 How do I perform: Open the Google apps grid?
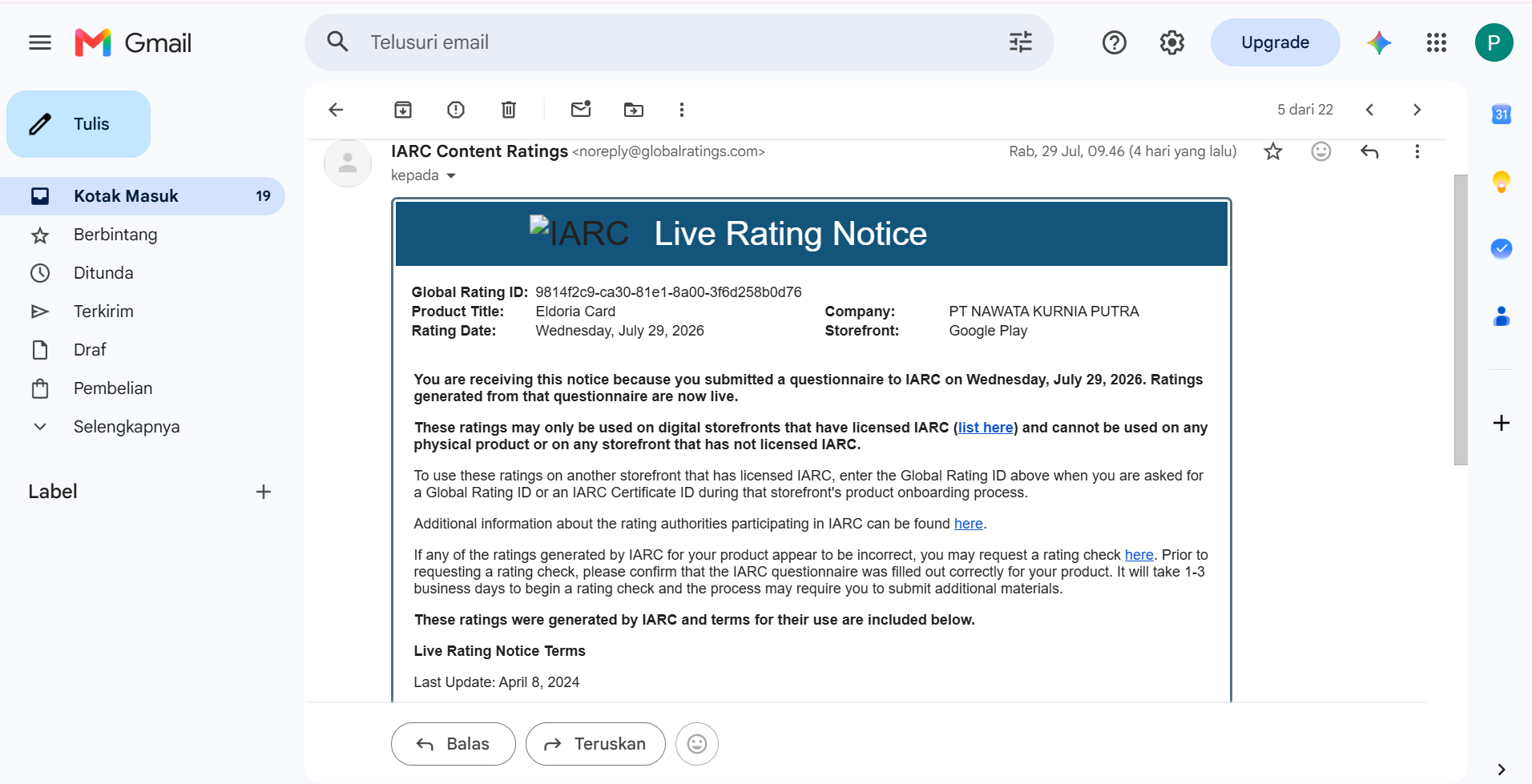tap(1436, 42)
